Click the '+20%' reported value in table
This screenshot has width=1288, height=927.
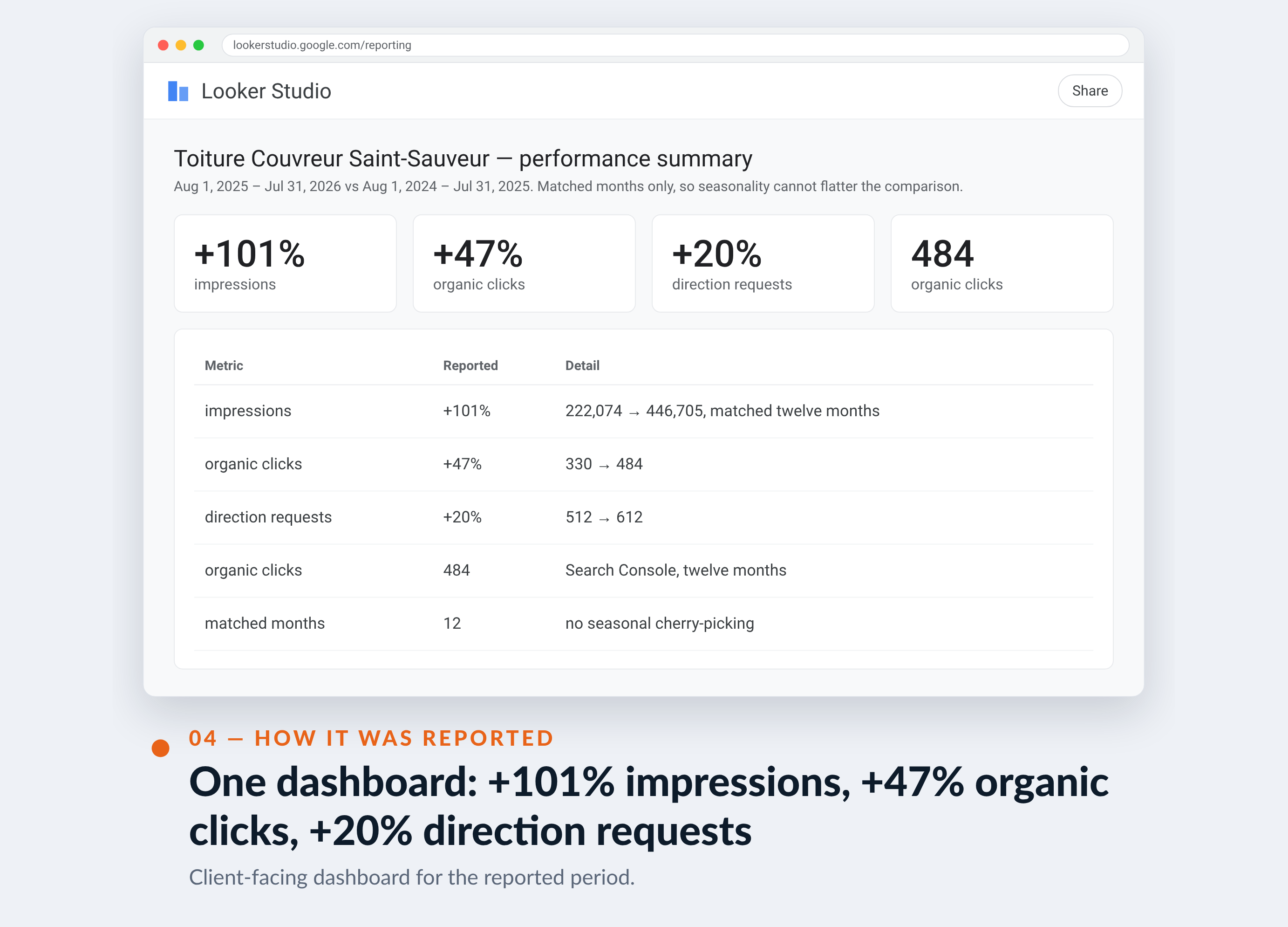pos(462,517)
